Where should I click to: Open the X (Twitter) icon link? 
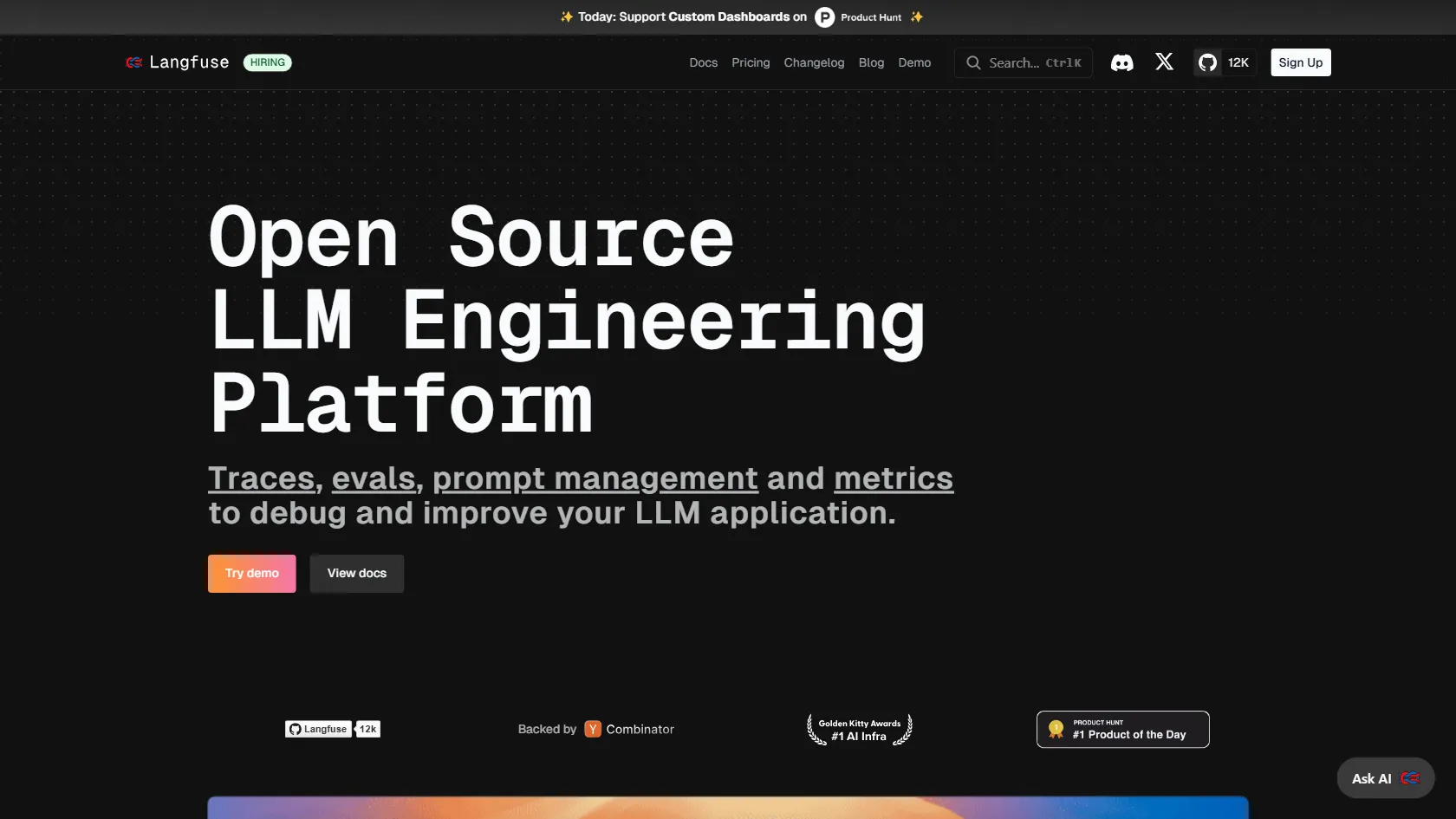[x=1164, y=62]
